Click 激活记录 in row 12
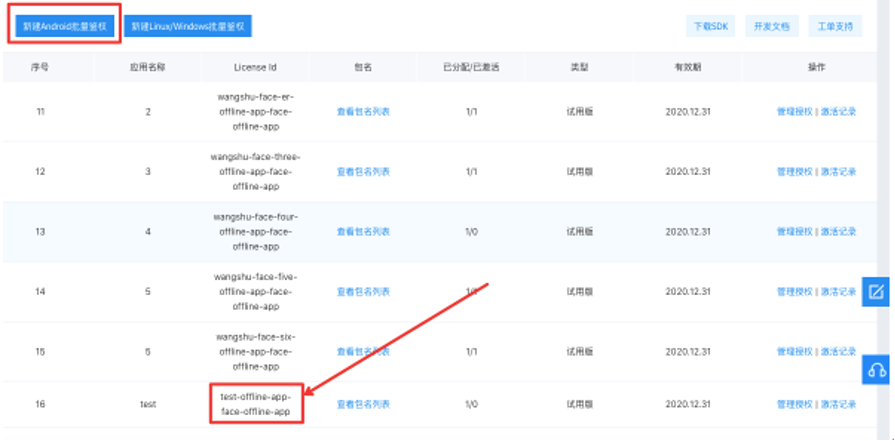This screenshot has width=895, height=441. coord(838,172)
